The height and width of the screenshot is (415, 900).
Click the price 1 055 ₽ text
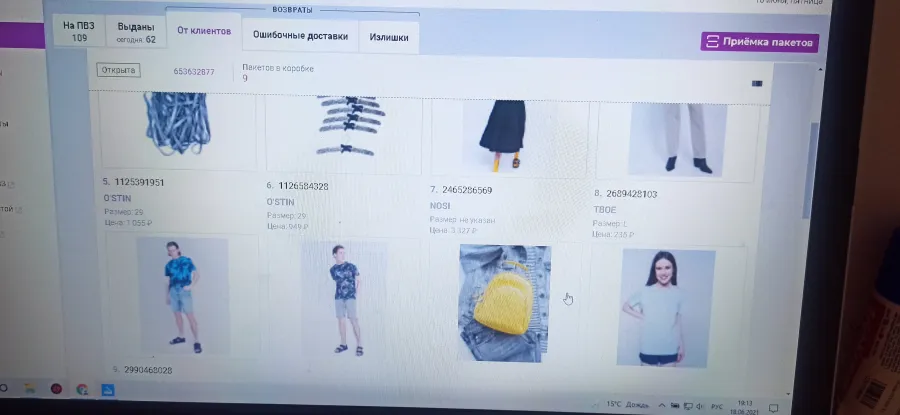(128, 223)
